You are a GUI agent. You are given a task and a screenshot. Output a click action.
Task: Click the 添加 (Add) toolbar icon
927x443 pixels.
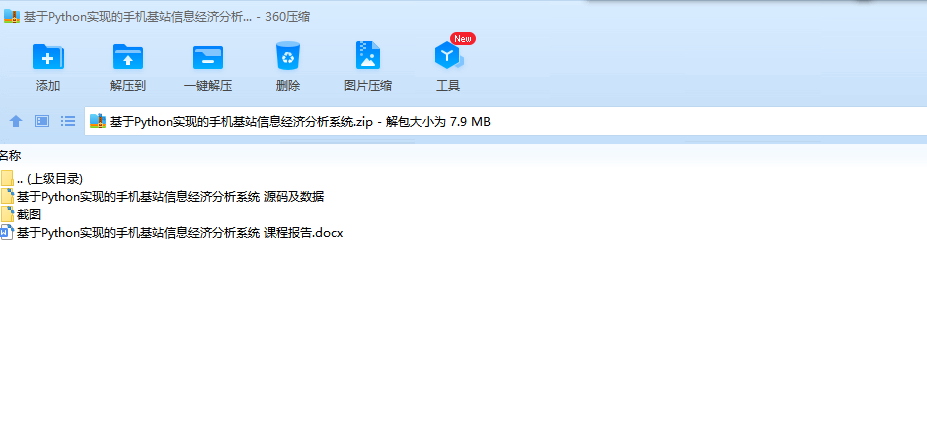(x=48, y=57)
